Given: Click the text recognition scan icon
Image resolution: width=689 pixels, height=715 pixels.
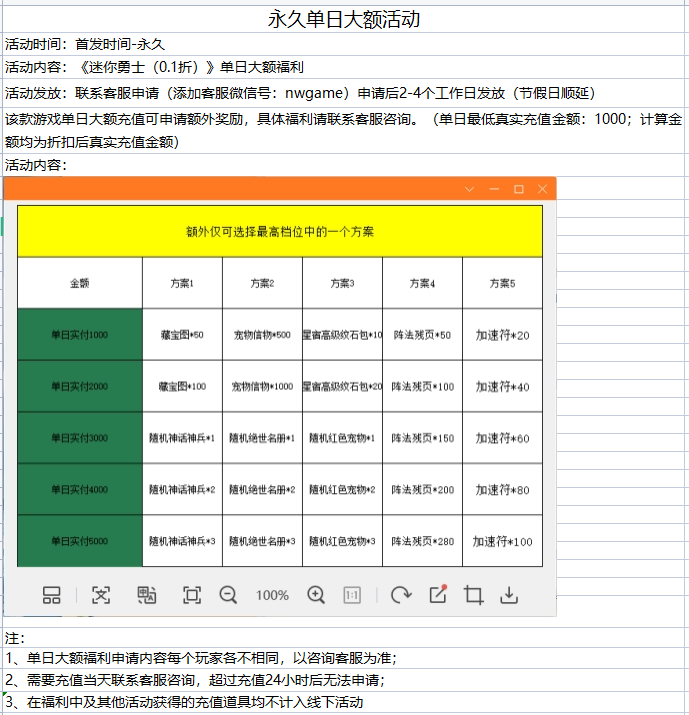Looking at the screenshot, I should coord(101,595).
